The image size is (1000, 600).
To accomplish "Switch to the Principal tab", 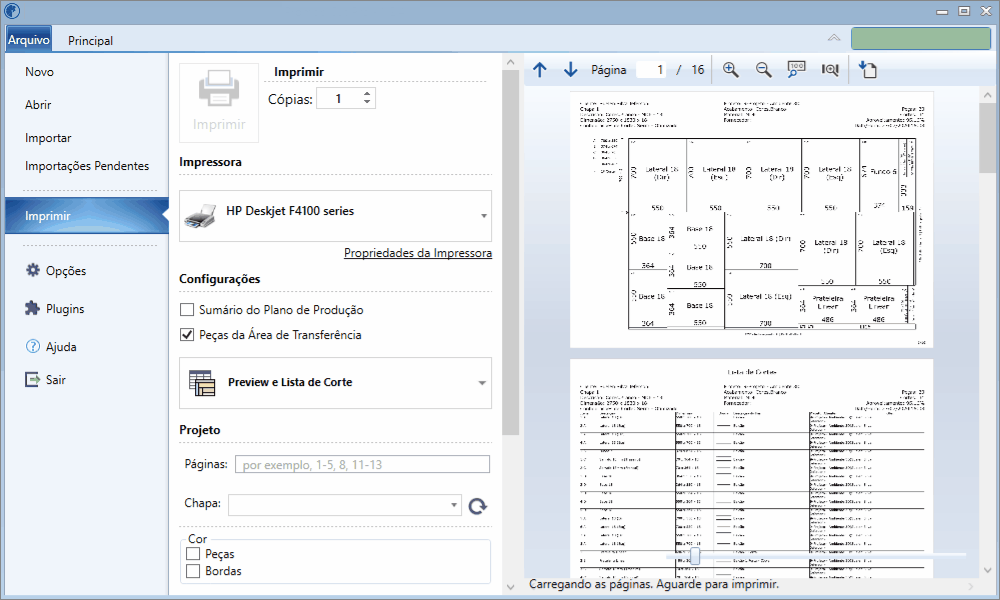I will click(x=91, y=40).
